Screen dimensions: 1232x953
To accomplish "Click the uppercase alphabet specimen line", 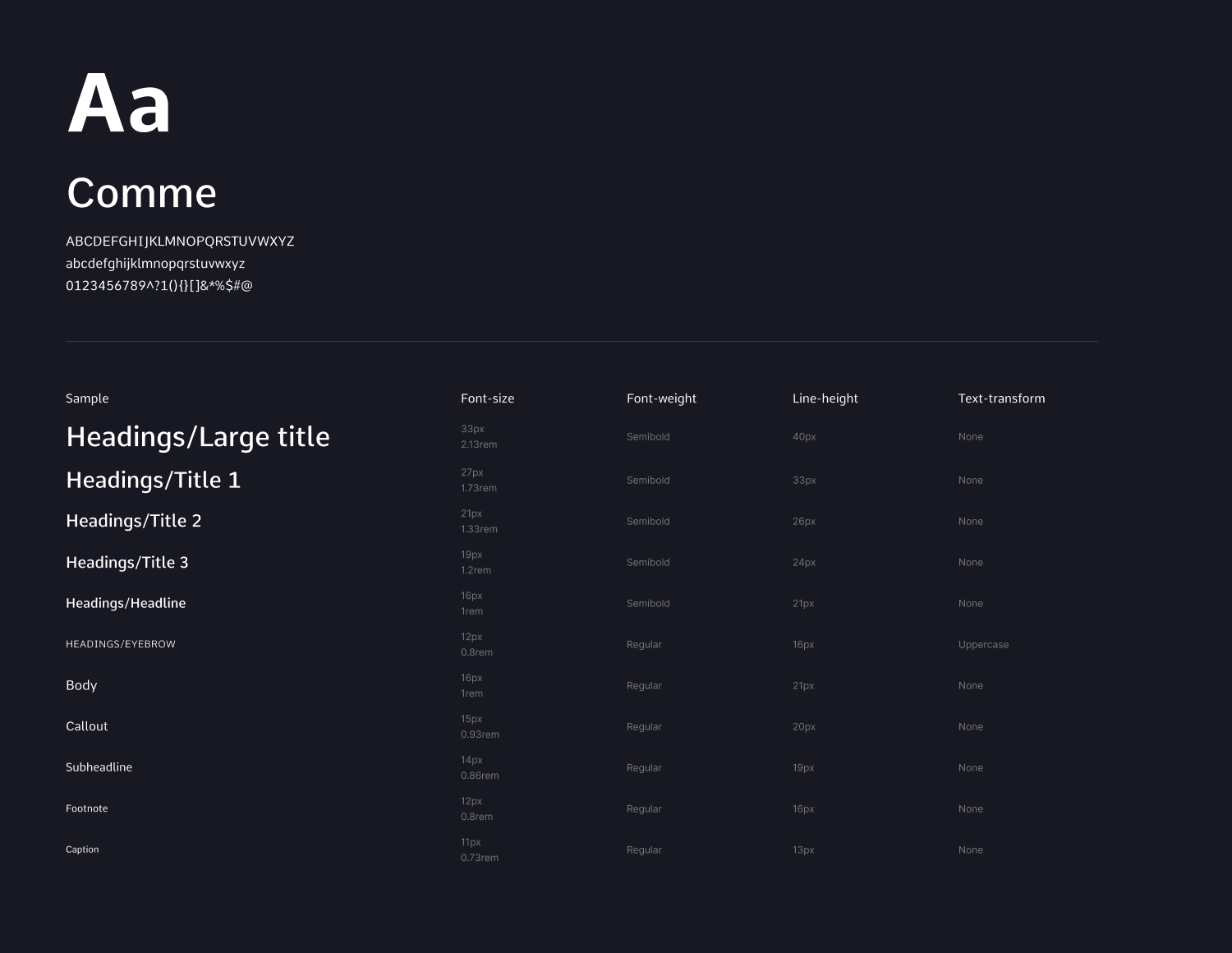I will 180,242.
